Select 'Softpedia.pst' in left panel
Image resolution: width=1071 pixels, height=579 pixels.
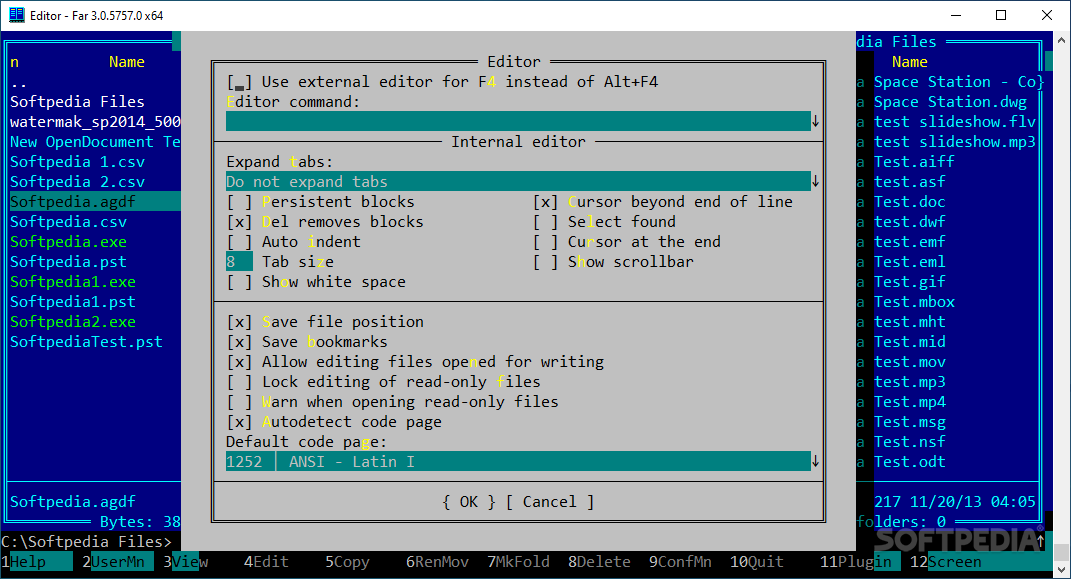pyautogui.click(x=68, y=262)
